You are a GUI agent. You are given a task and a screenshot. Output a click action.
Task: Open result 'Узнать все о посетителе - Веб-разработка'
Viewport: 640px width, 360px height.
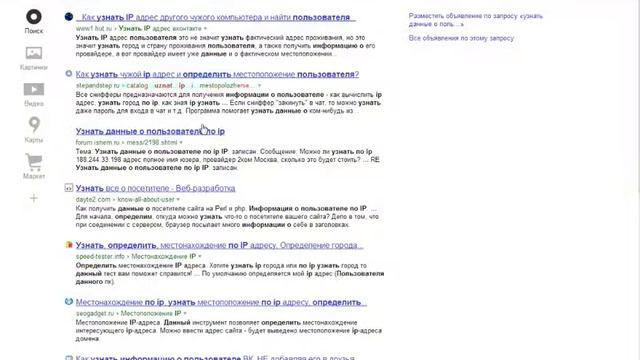click(155, 188)
